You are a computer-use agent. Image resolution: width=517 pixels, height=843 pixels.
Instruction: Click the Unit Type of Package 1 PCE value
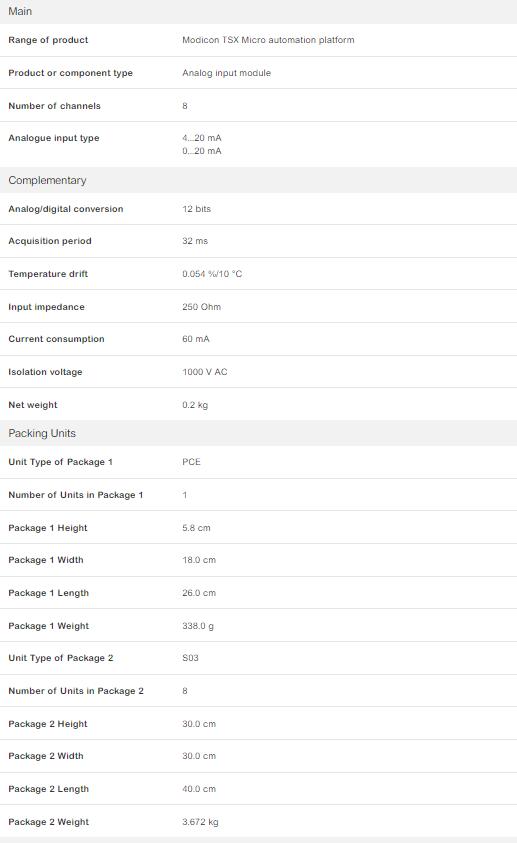point(191,462)
